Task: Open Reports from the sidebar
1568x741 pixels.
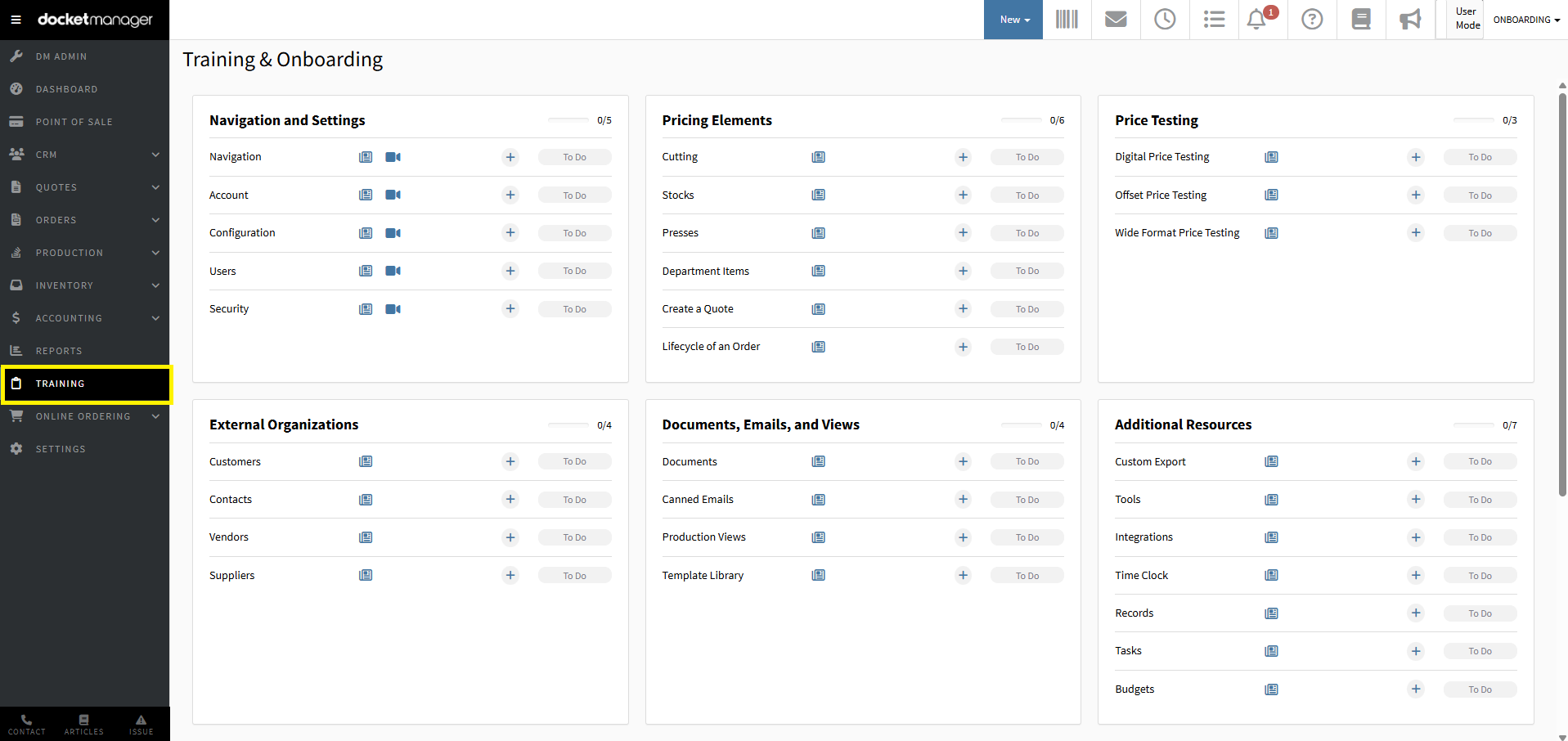Action: (x=59, y=351)
